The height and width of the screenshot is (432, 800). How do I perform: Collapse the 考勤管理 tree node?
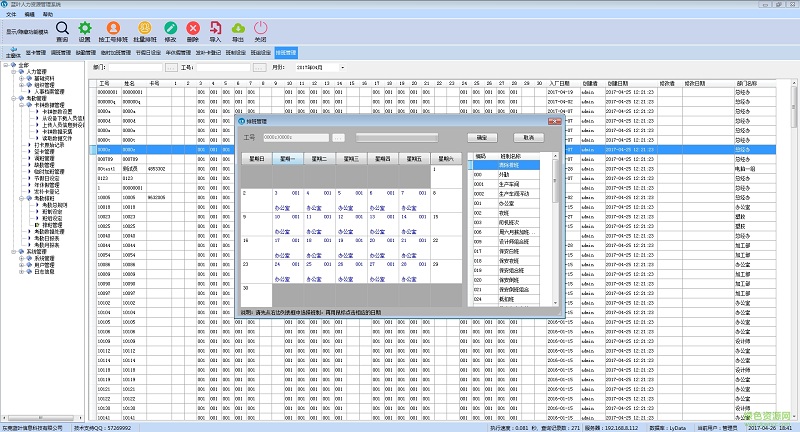coord(14,97)
